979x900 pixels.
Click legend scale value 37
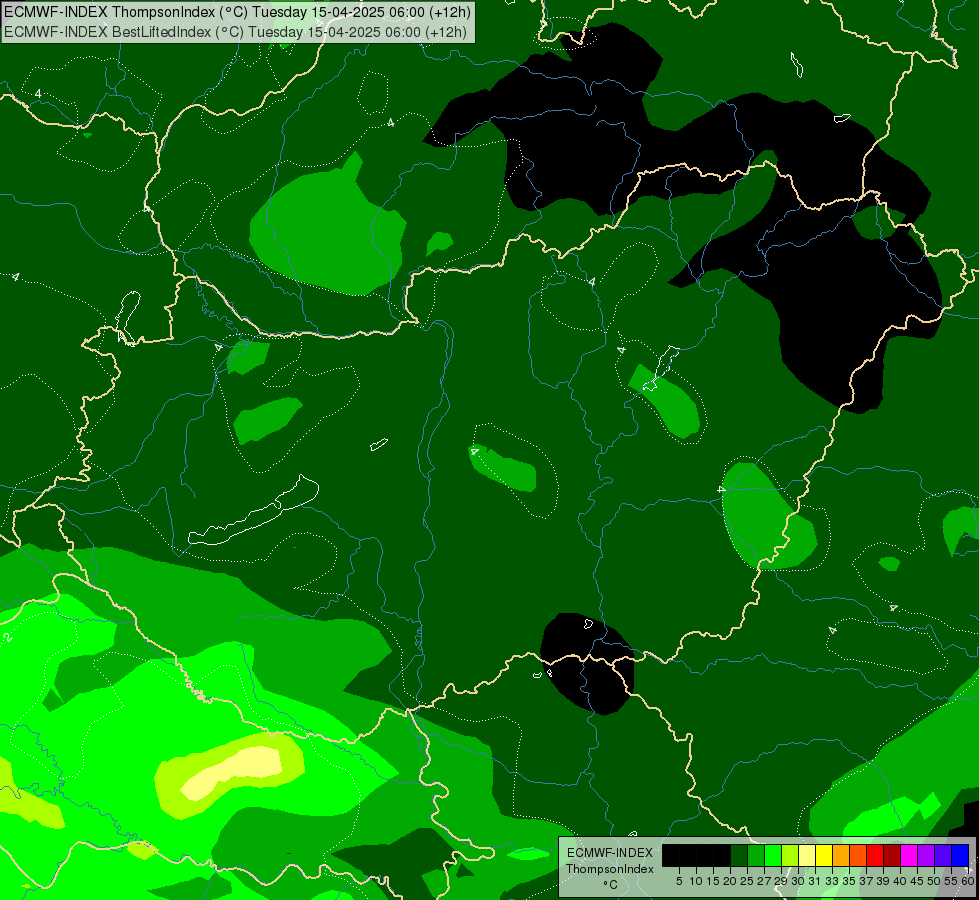tap(866, 881)
